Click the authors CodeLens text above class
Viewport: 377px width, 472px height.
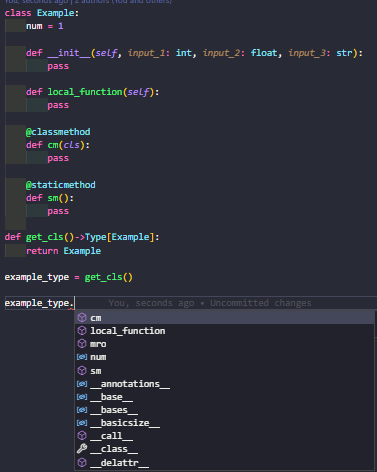88,2
